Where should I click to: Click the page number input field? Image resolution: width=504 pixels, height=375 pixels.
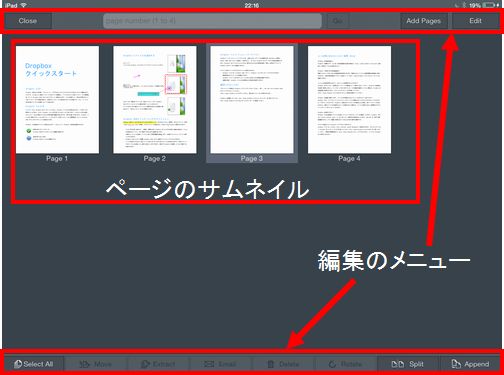tap(212, 21)
